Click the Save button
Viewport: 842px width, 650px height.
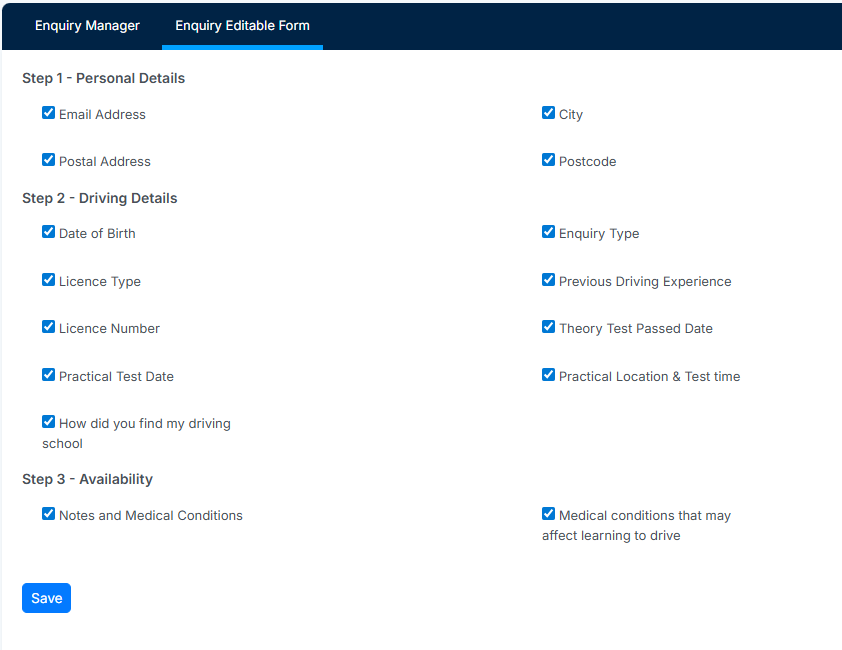coord(46,598)
